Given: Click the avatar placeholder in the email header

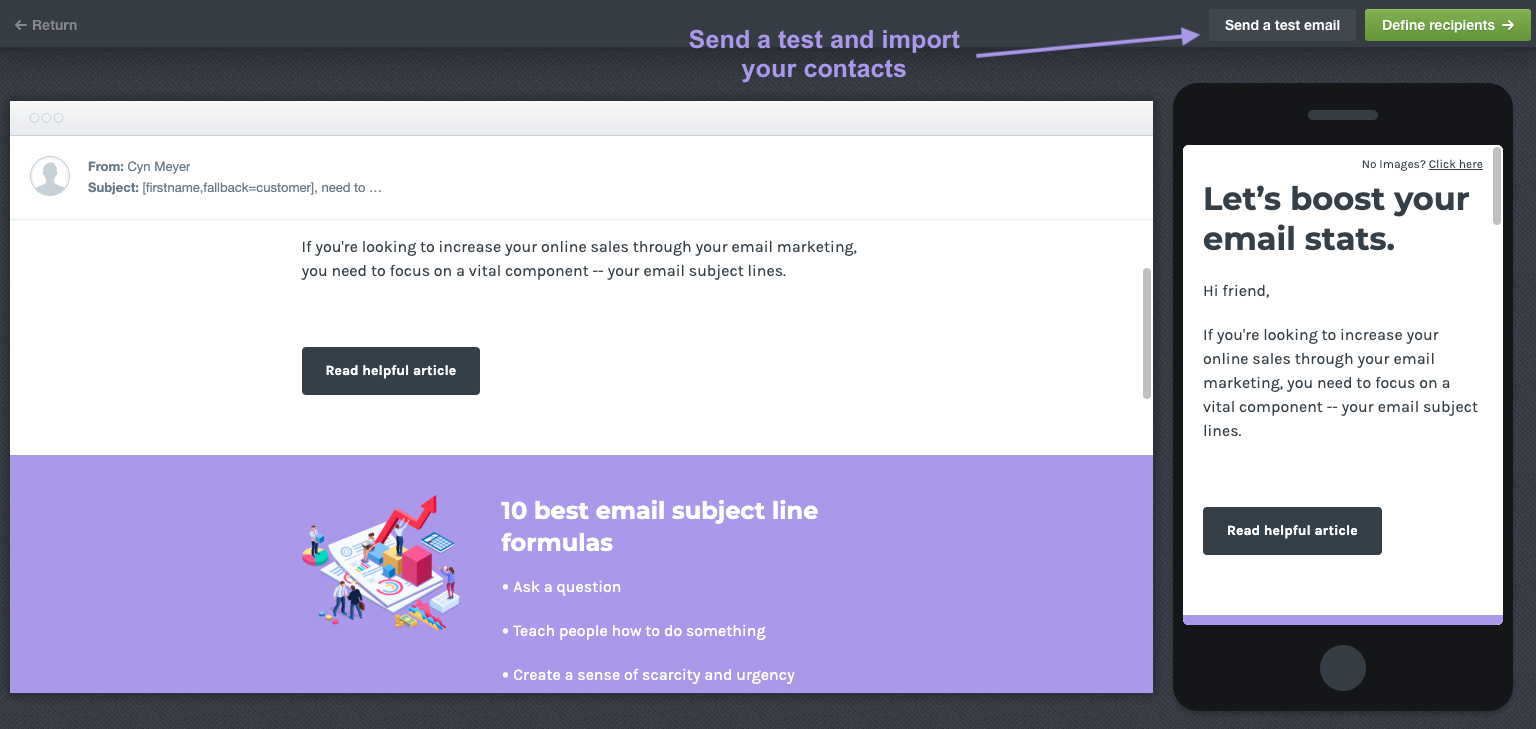Looking at the screenshot, I should (x=50, y=176).
